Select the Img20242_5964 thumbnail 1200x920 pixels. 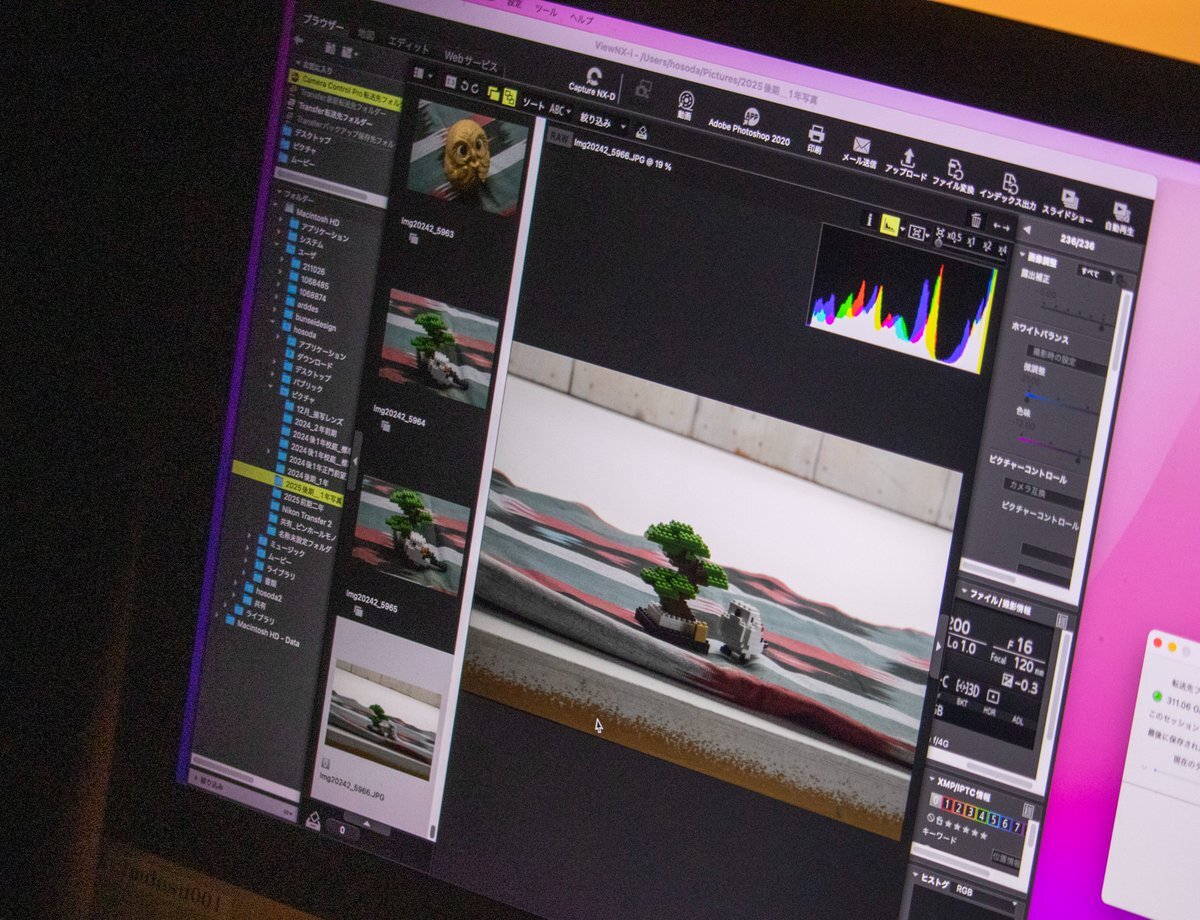pyautogui.click(x=436, y=349)
